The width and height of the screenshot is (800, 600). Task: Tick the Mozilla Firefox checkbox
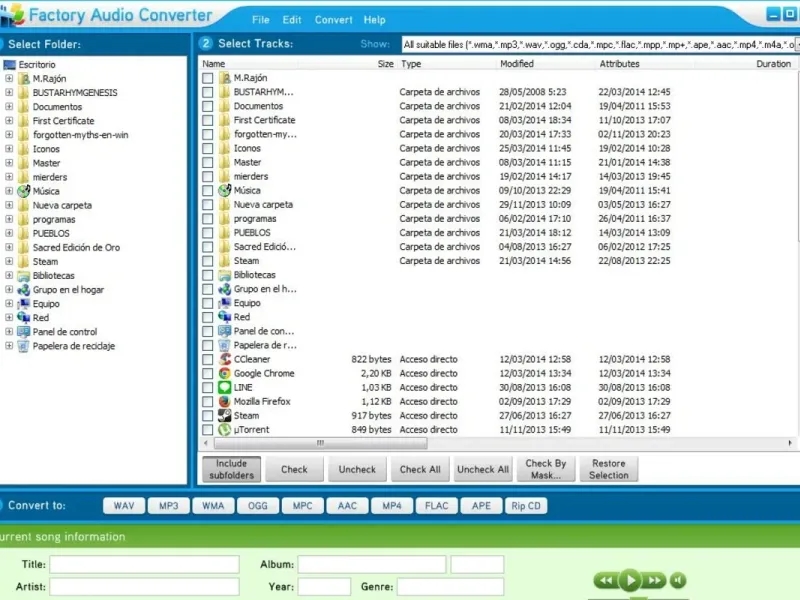208,402
